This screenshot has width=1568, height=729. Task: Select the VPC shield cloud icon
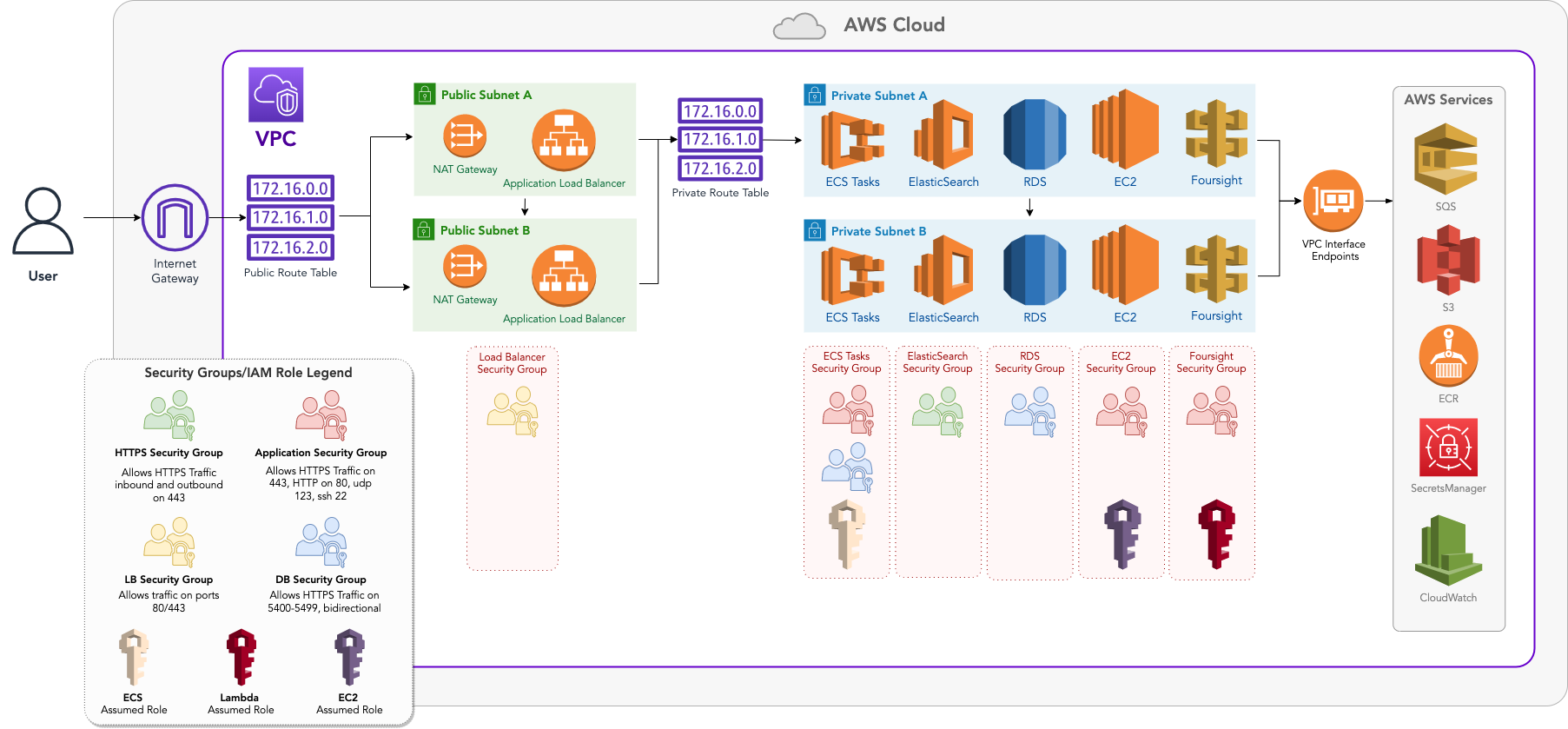click(x=276, y=95)
